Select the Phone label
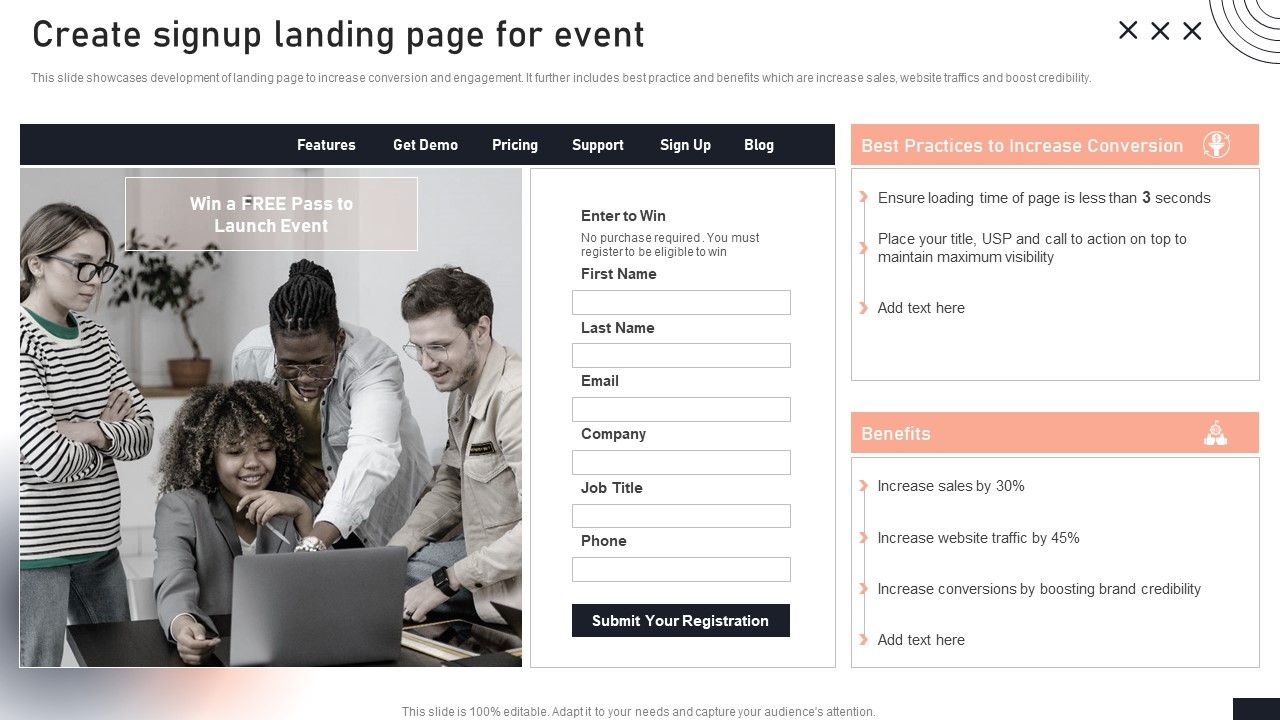The image size is (1280, 720). click(604, 541)
